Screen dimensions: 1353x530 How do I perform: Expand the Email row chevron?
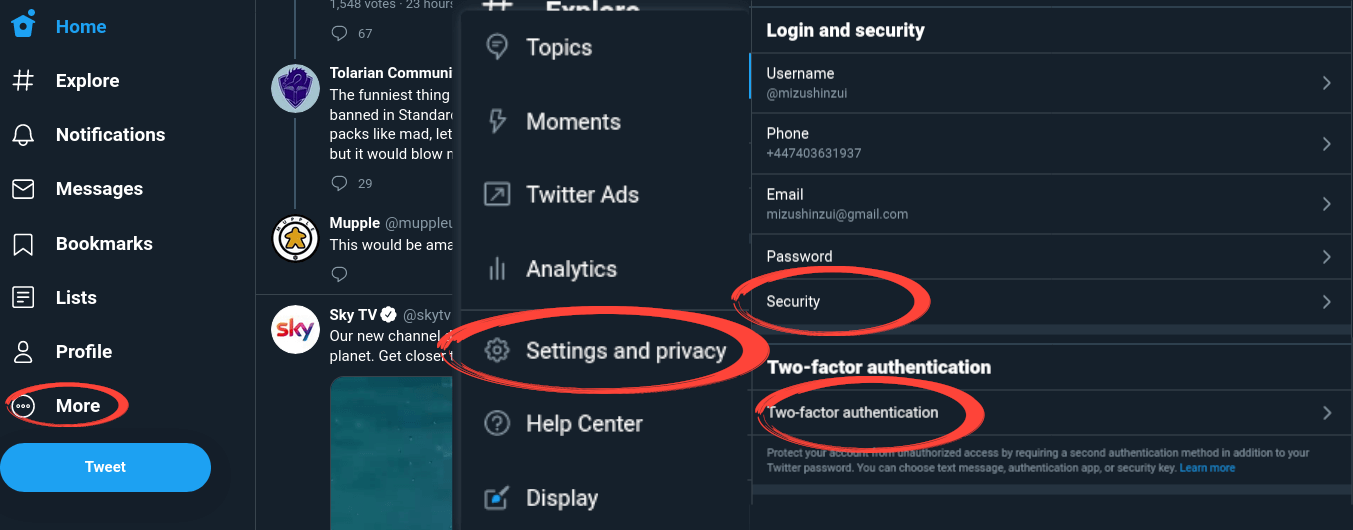[x=1327, y=204]
